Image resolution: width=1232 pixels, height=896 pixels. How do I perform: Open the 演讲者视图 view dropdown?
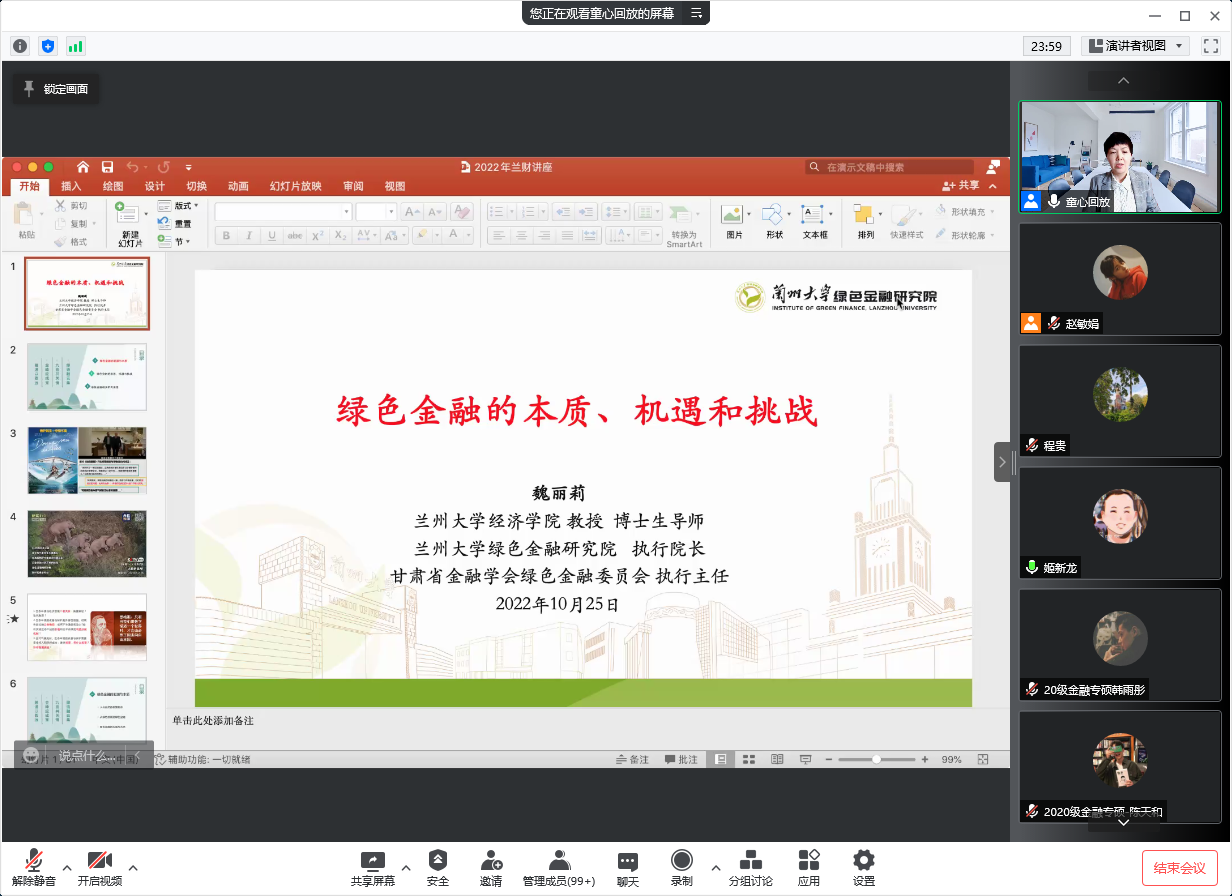tap(1135, 46)
